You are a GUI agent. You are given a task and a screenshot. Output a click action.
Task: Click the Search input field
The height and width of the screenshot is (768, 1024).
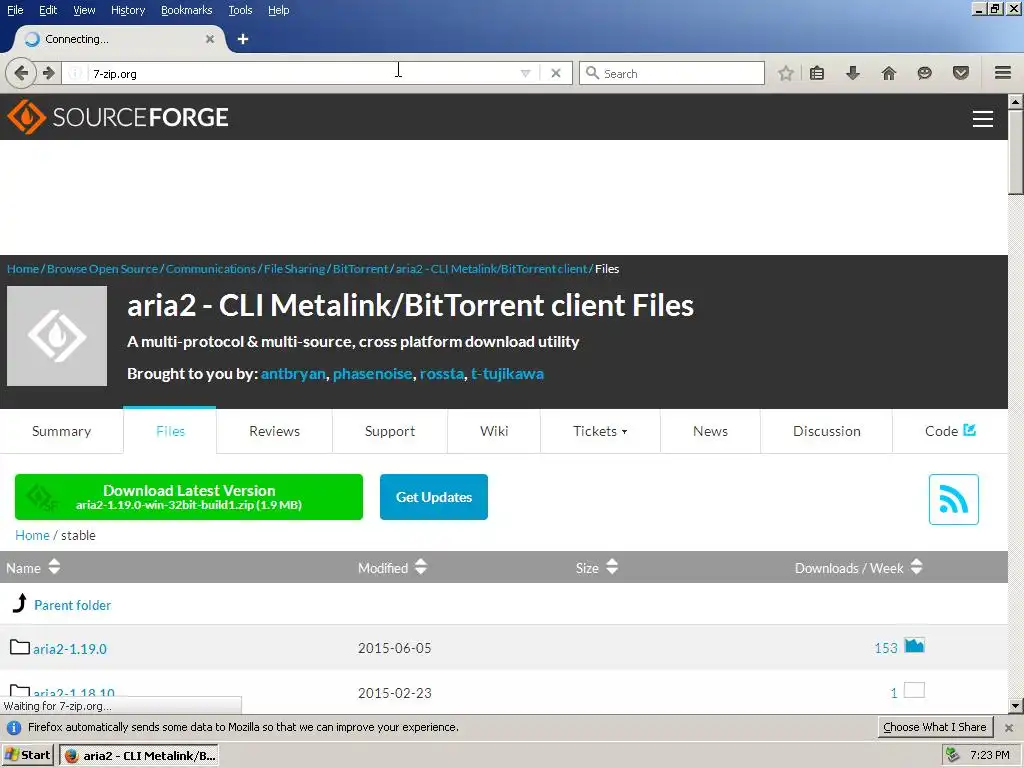[672, 73]
